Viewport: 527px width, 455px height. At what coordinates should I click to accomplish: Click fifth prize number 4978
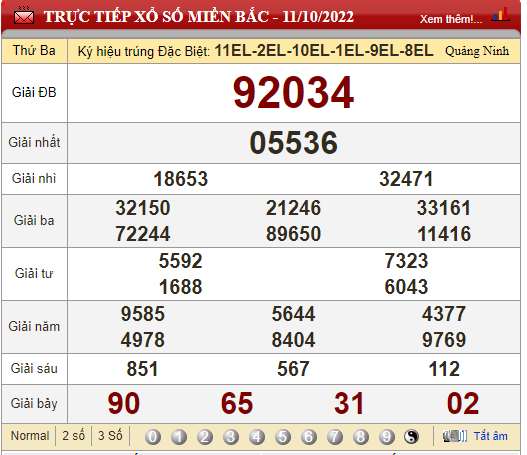click(x=143, y=340)
